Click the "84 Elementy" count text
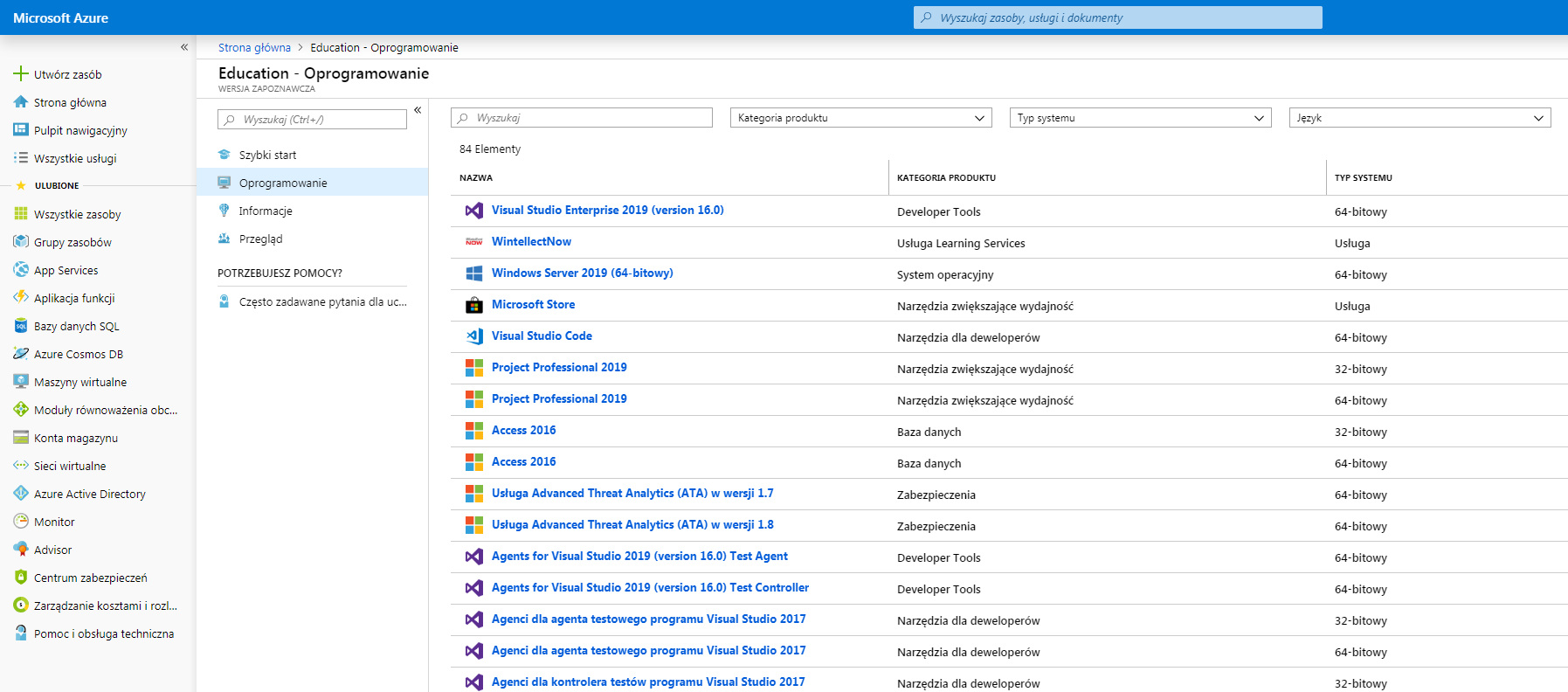 (490, 149)
